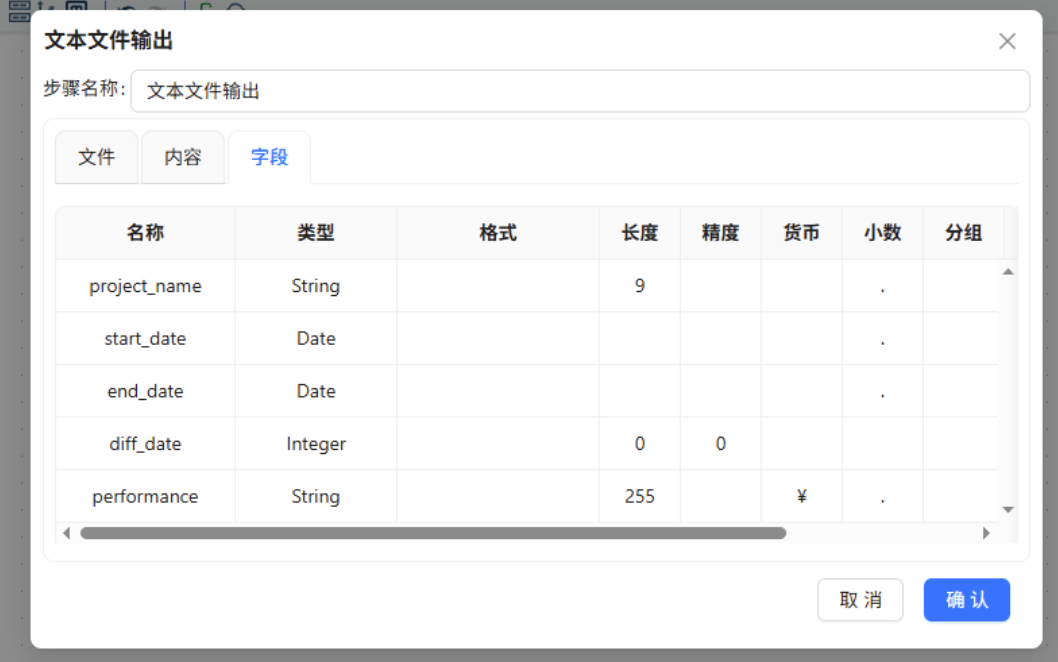Click the 小数 column header
1058x662 pixels.
[883, 233]
